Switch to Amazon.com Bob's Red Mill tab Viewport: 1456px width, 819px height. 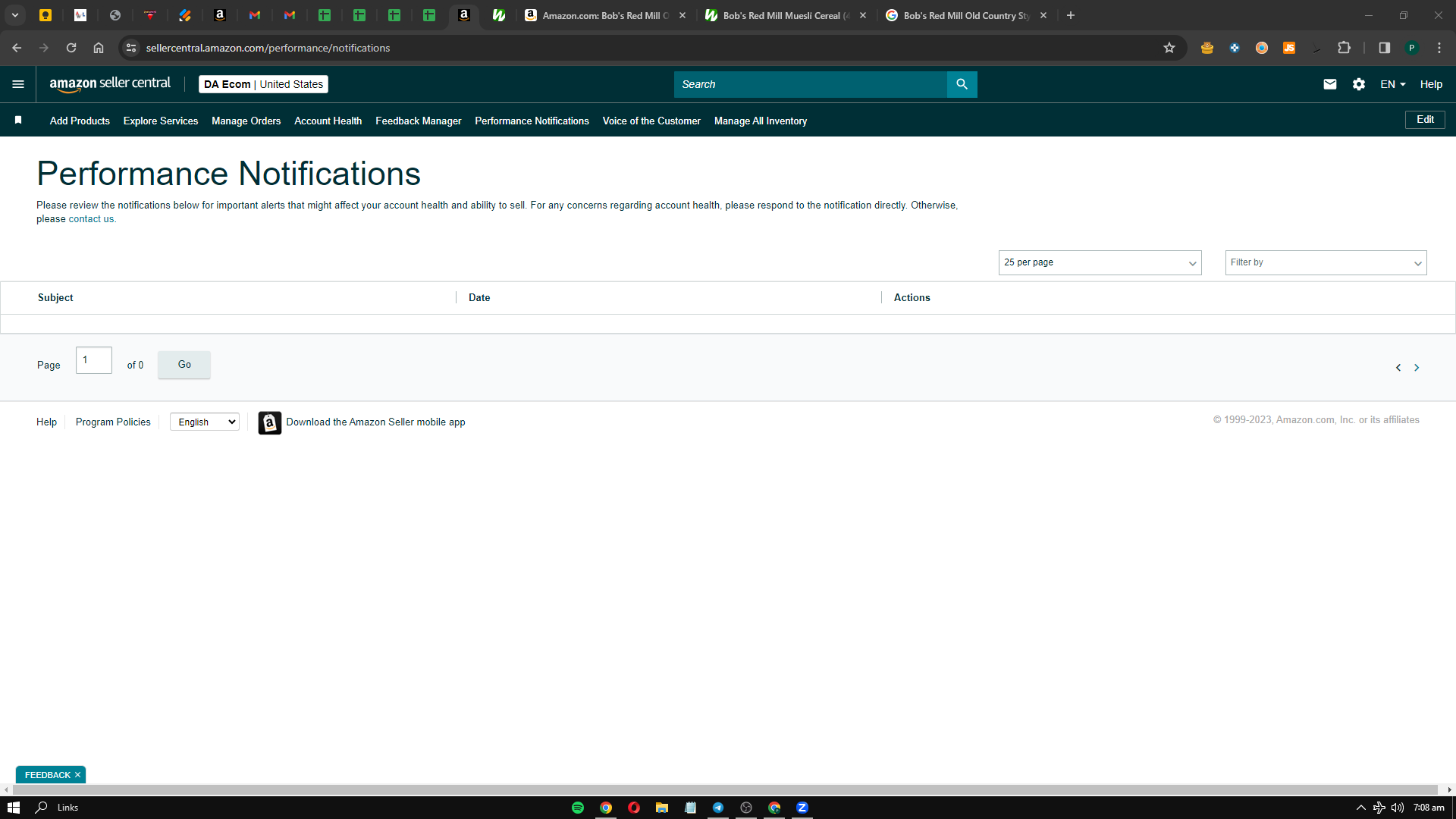point(605,15)
